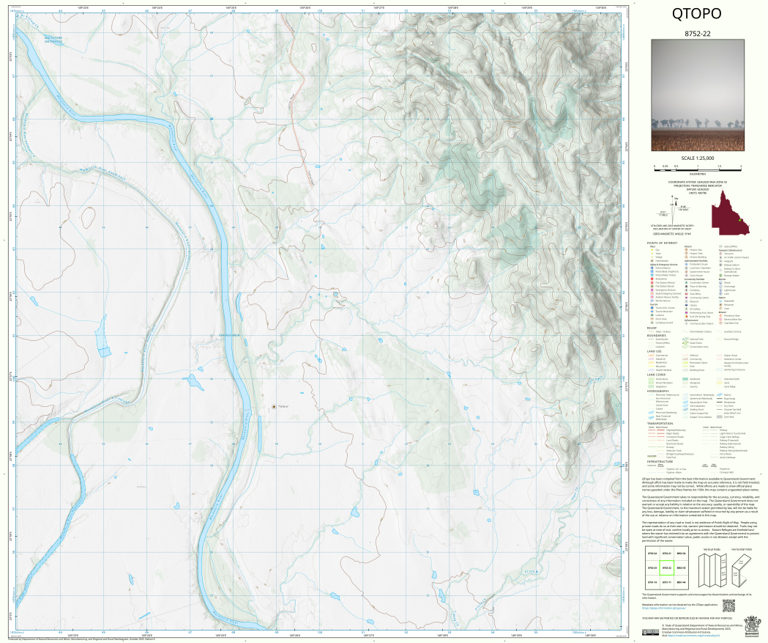
Task: Open the QTopo application URL link
Action: coord(664,608)
